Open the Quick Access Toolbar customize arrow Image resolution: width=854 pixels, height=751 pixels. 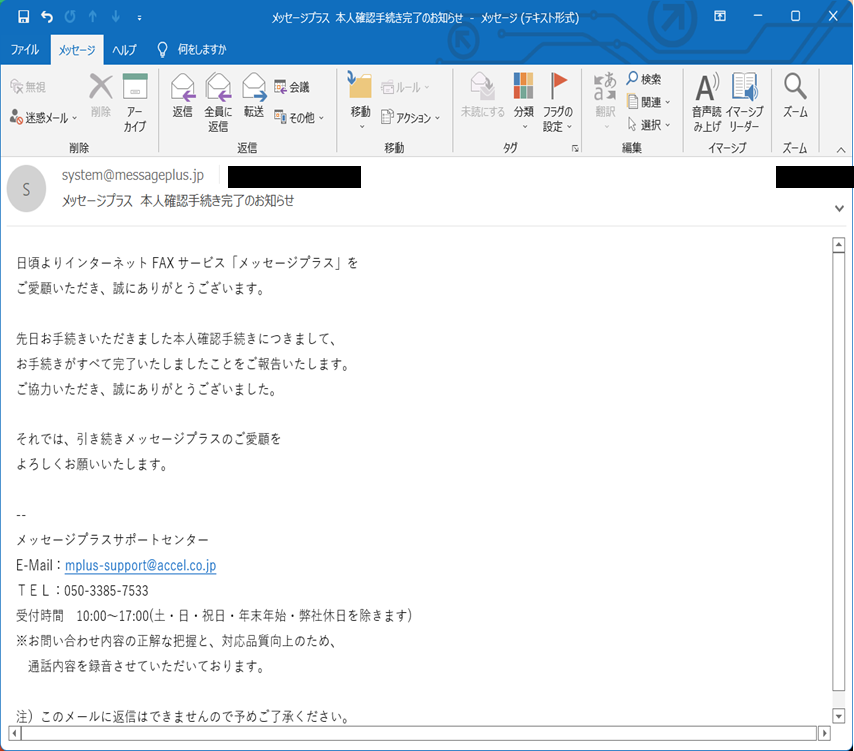point(139,18)
